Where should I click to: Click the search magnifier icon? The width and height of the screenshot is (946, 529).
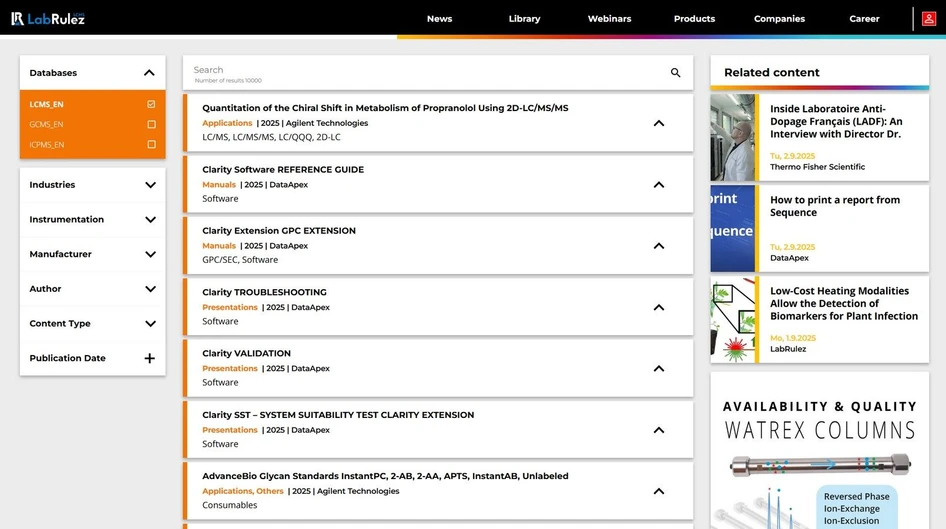675,73
